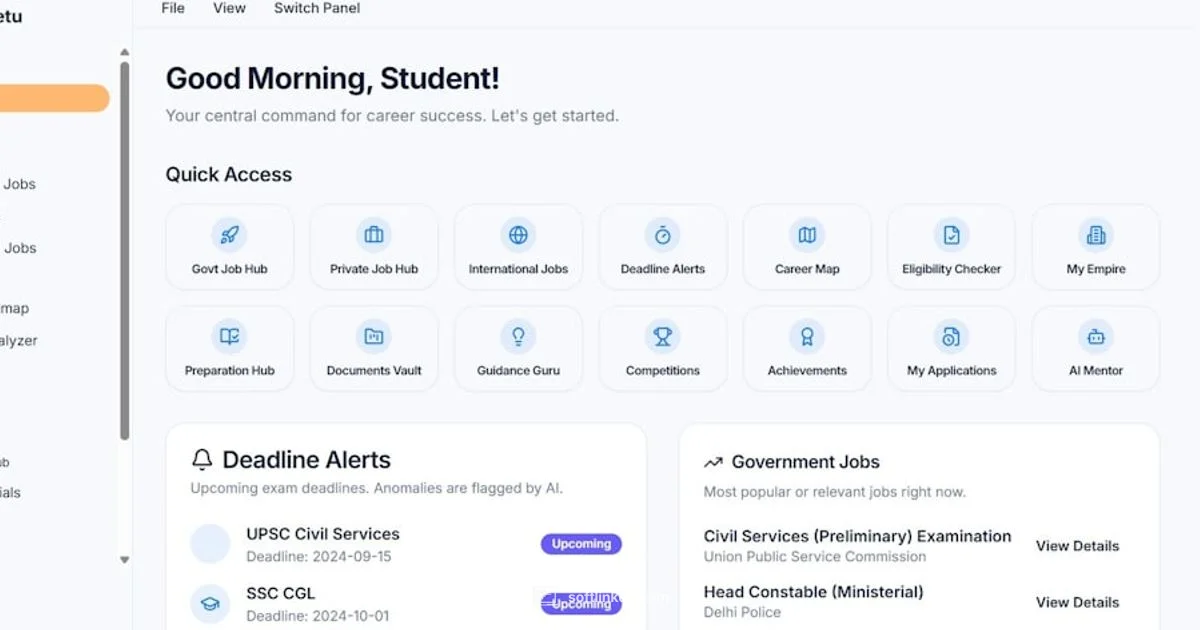This screenshot has width=1200, height=630.
Task: Open the File menu
Action: tap(172, 8)
